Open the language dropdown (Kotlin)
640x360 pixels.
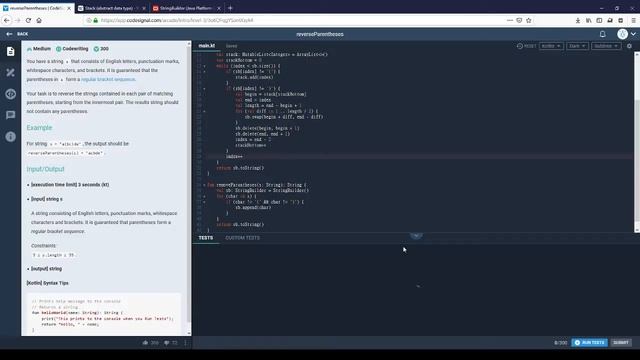point(551,46)
